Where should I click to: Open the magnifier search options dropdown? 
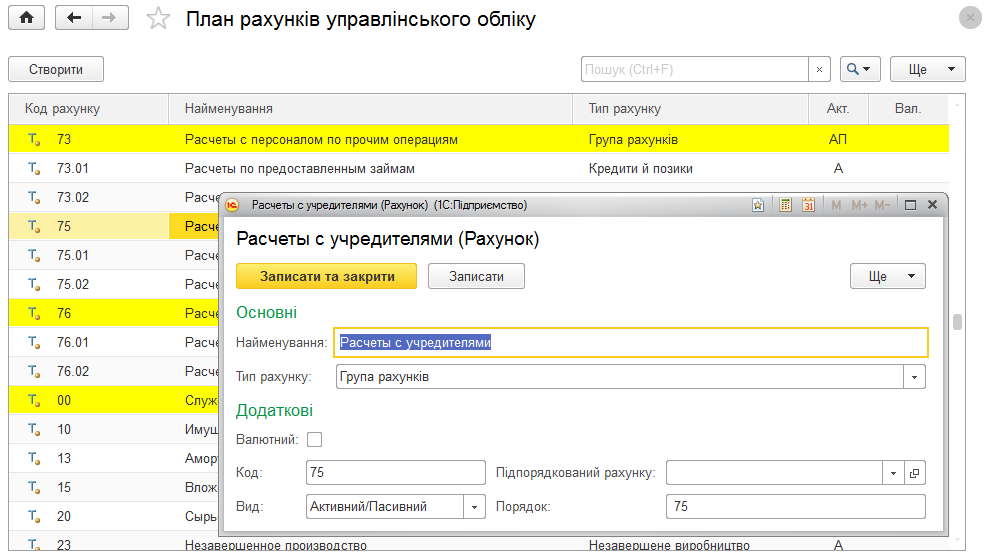(x=860, y=69)
